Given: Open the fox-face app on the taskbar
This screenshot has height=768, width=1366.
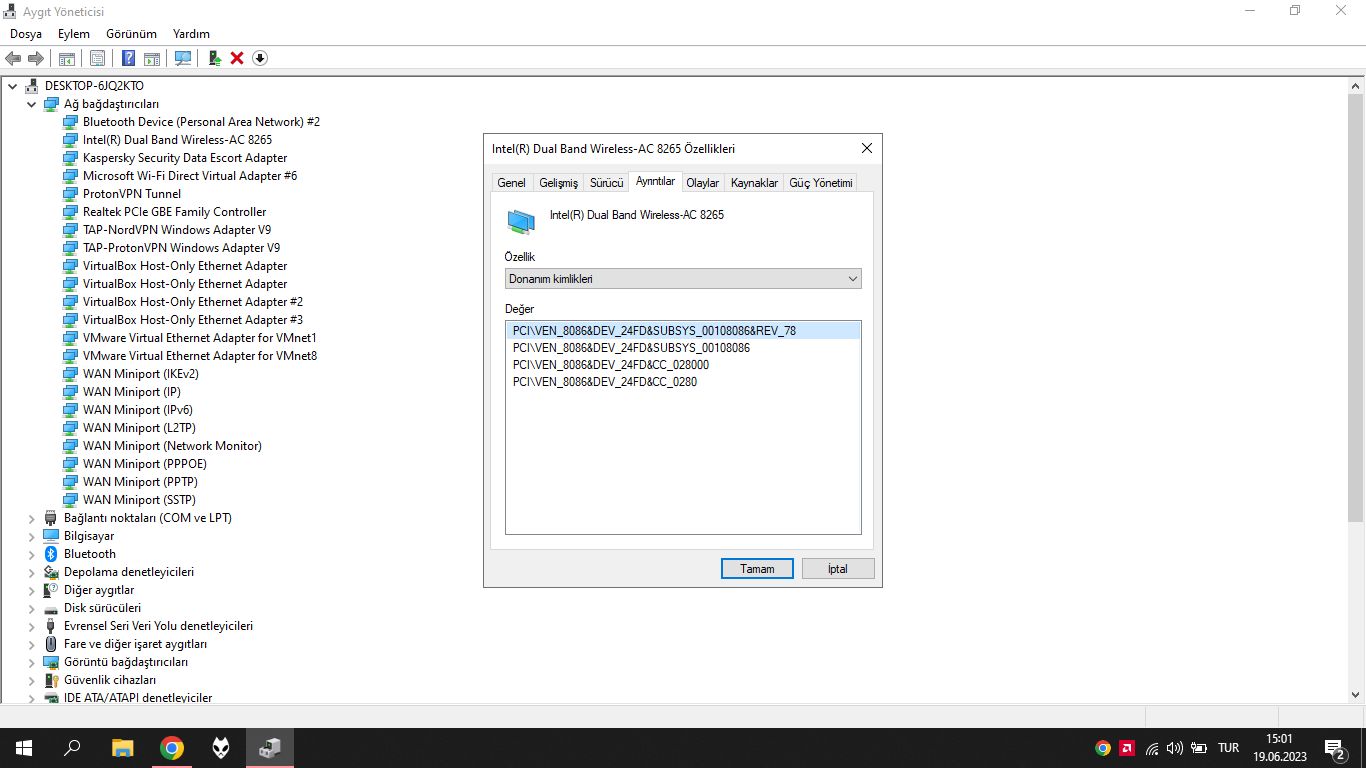Looking at the screenshot, I should 221,748.
